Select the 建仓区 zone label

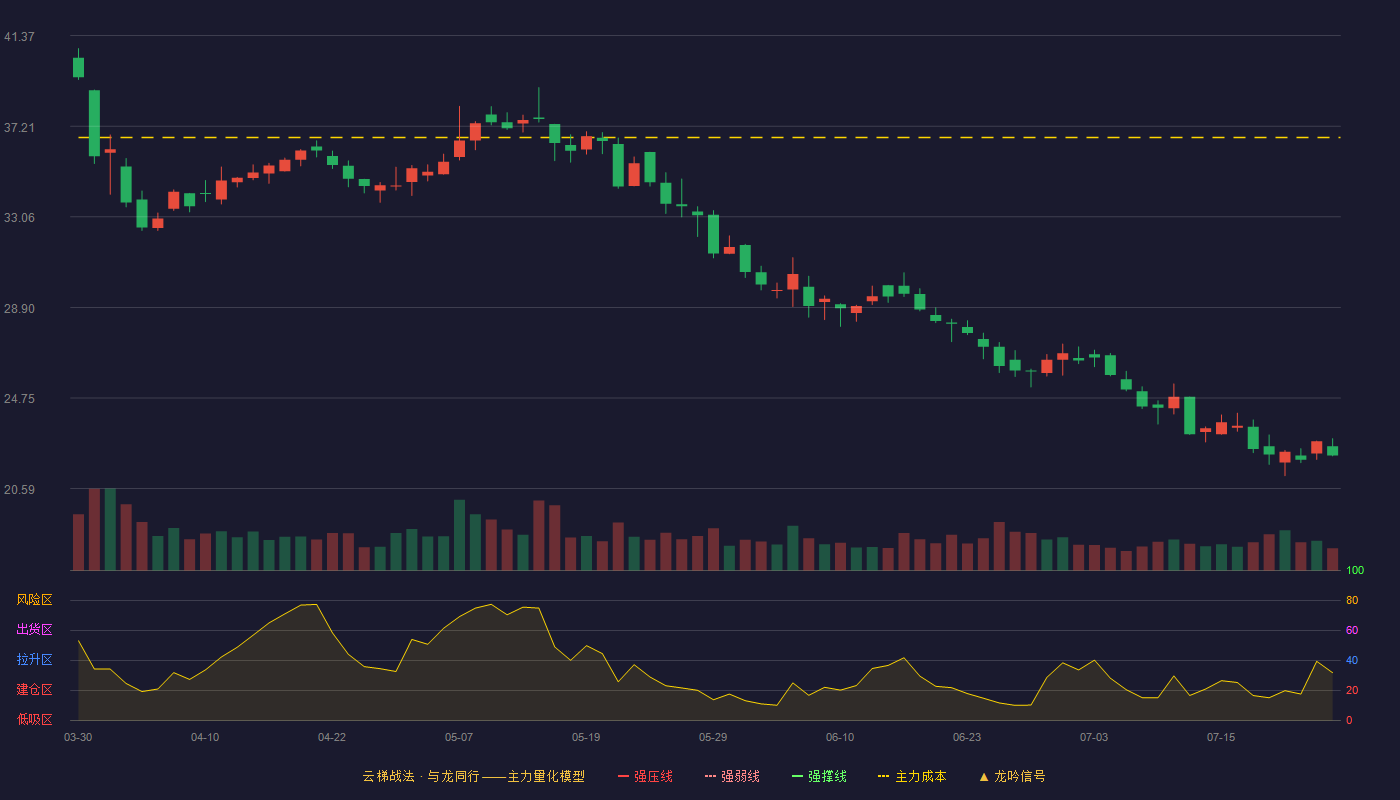[34, 690]
